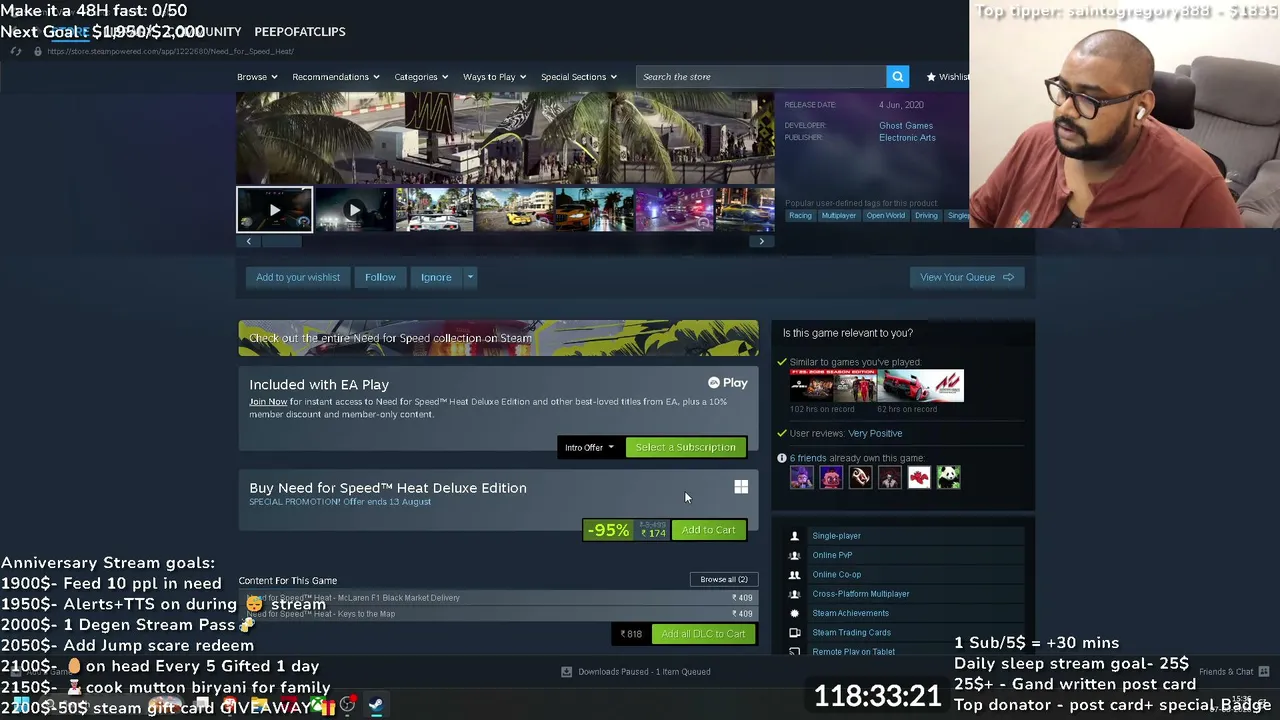Add all DLC to Cart
This screenshot has height=720, width=1280.
(x=703, y=634)
